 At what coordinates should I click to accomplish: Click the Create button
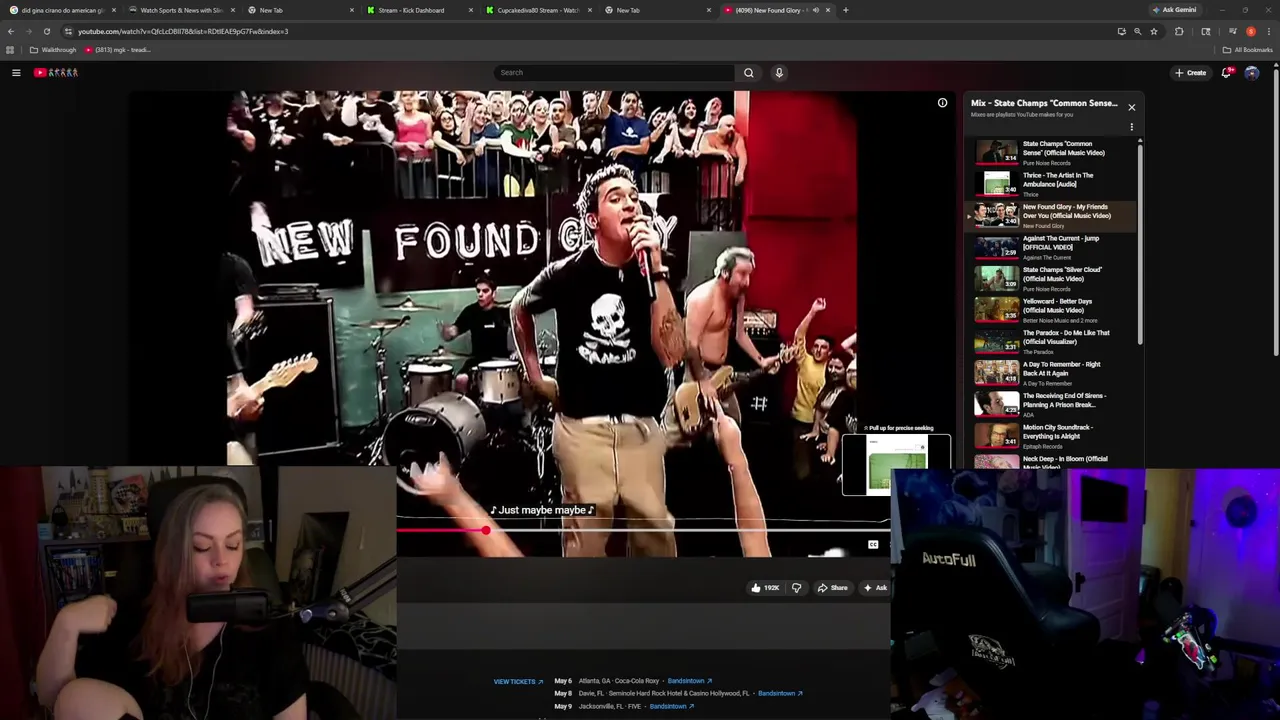(x=1191, y=72)
